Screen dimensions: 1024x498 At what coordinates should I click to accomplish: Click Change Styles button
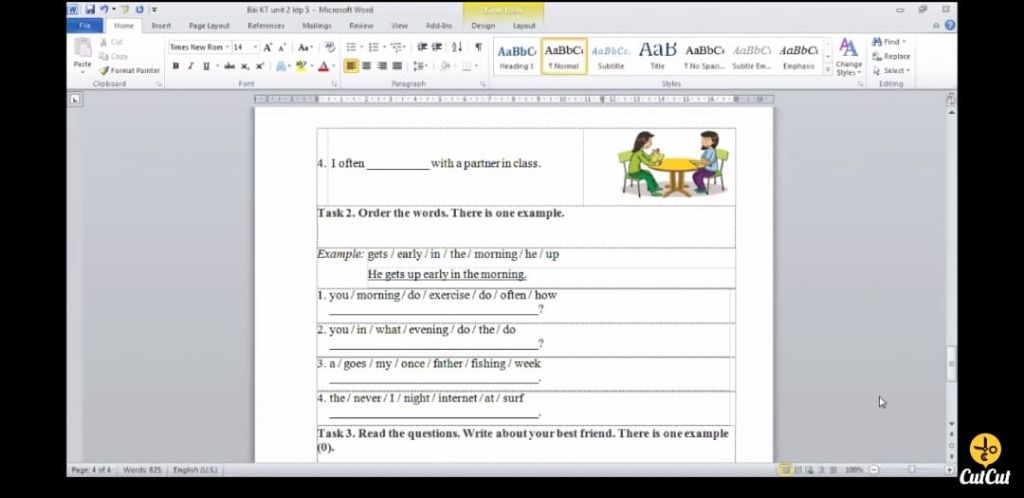point(848,57)
